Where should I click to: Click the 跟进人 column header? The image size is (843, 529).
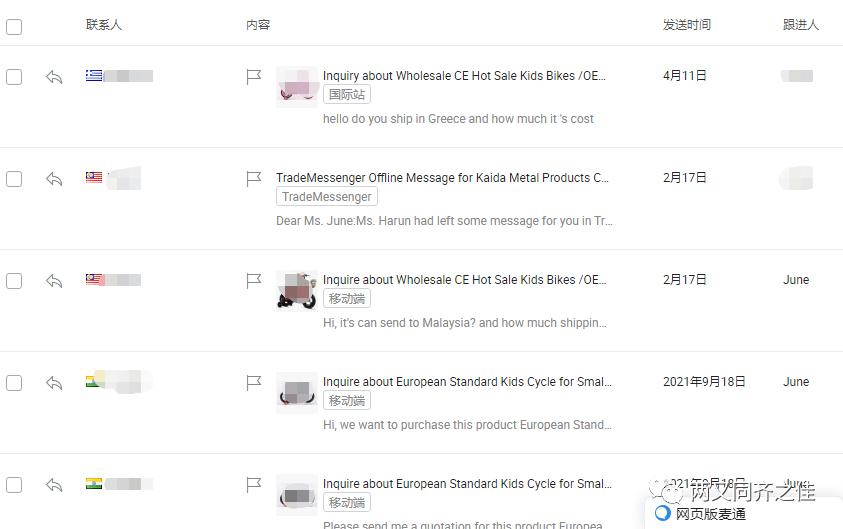800,25
